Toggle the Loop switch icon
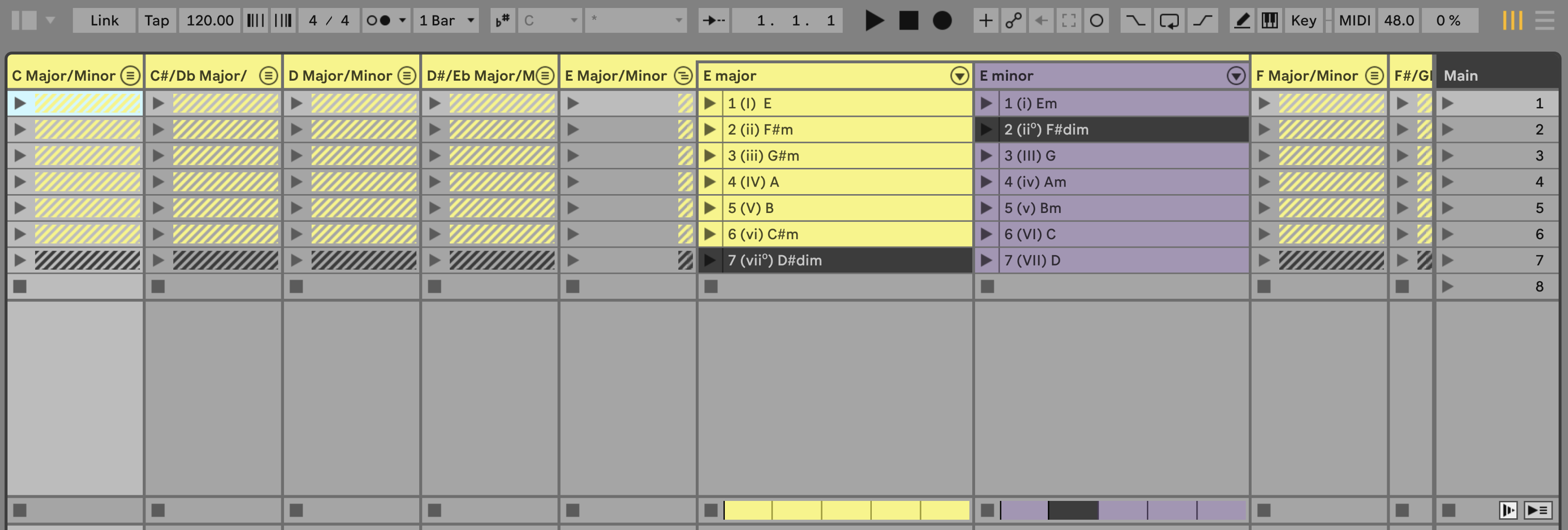The width and height of the screenshot is (1568, 530). point(1168,21)
